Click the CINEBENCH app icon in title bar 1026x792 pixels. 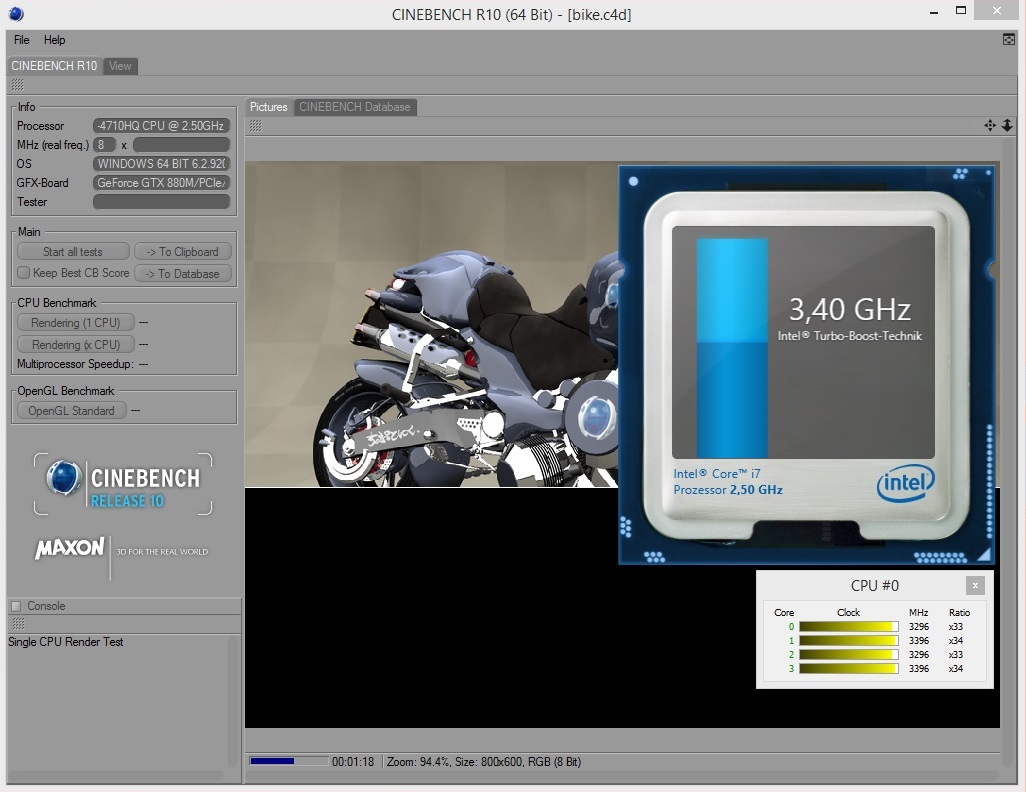click(x=16, y=13)
